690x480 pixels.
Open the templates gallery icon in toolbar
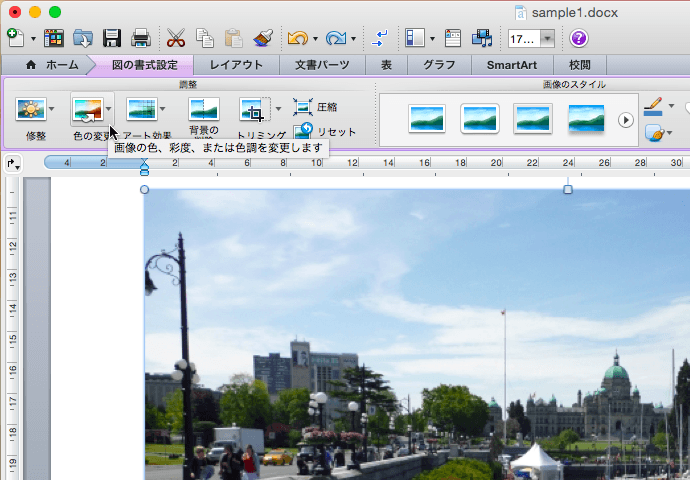click(54, 39)
